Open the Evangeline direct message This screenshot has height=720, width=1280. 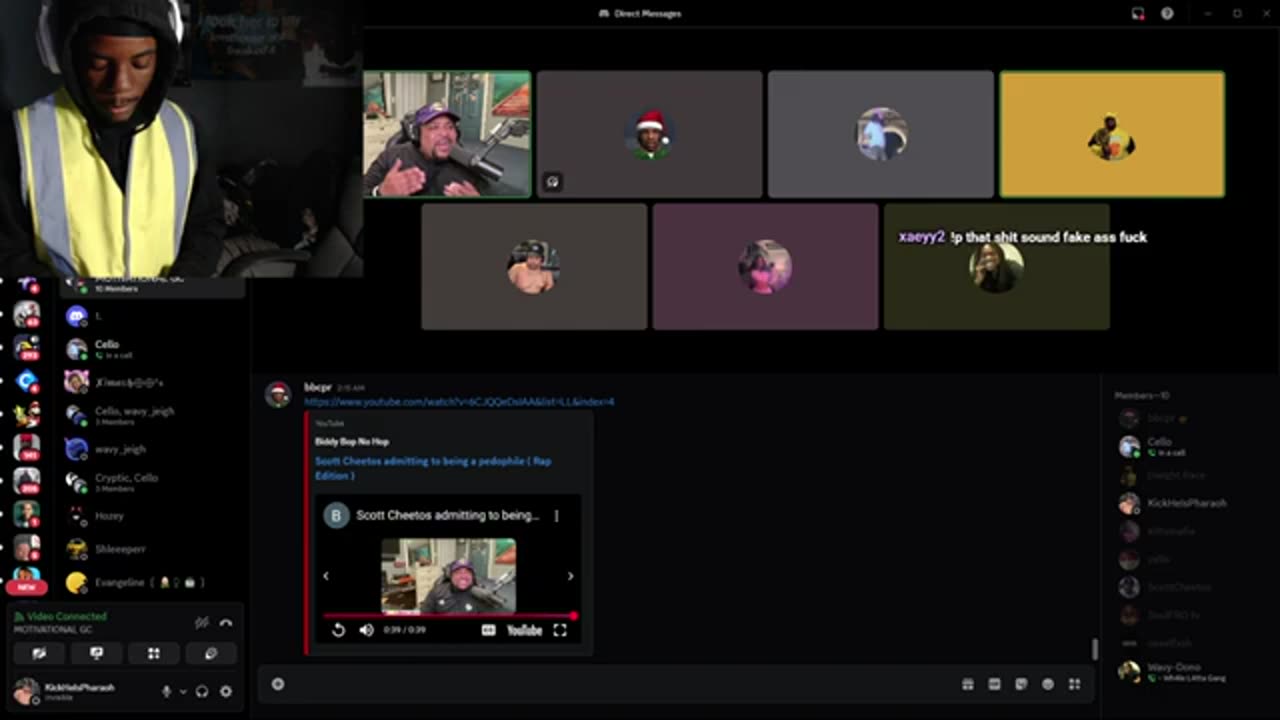click(x=153, y=582)
